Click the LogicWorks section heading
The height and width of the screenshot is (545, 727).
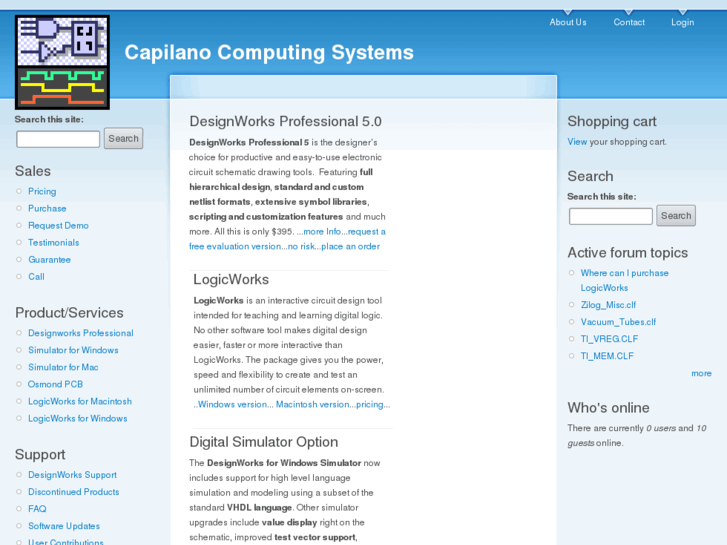(x=231, y=280)
